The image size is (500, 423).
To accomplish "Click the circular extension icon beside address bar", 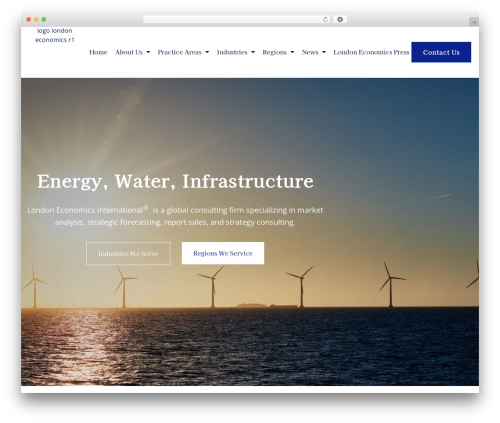I will tap(340, 19).
